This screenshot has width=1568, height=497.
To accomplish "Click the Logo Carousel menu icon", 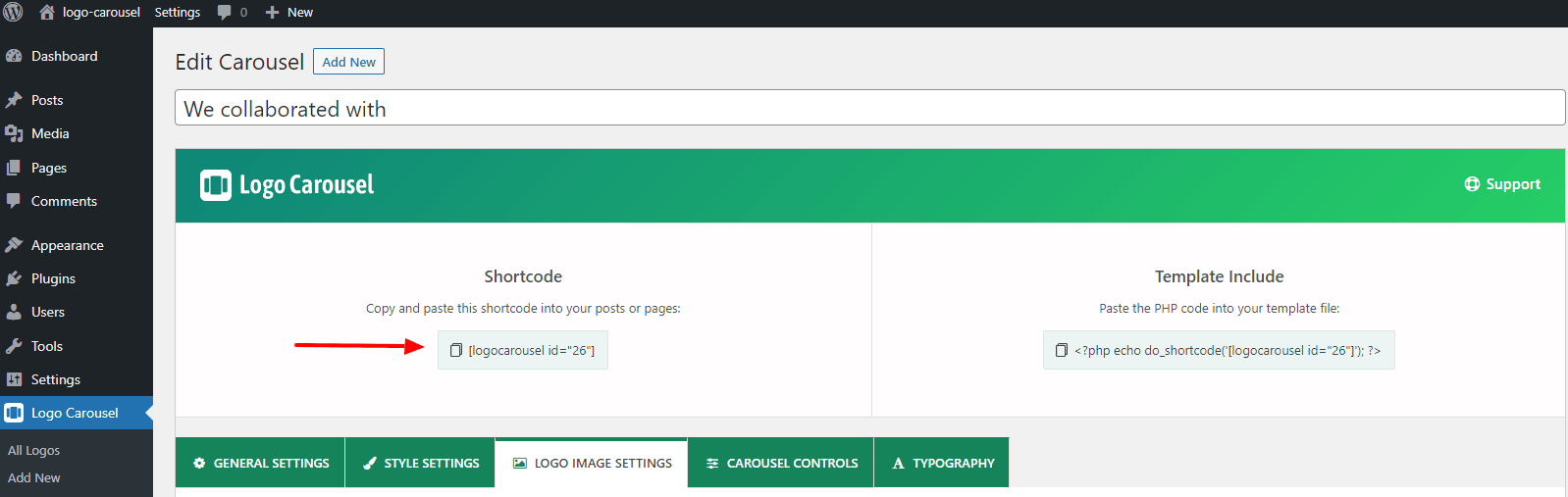I will pos(14,413).
